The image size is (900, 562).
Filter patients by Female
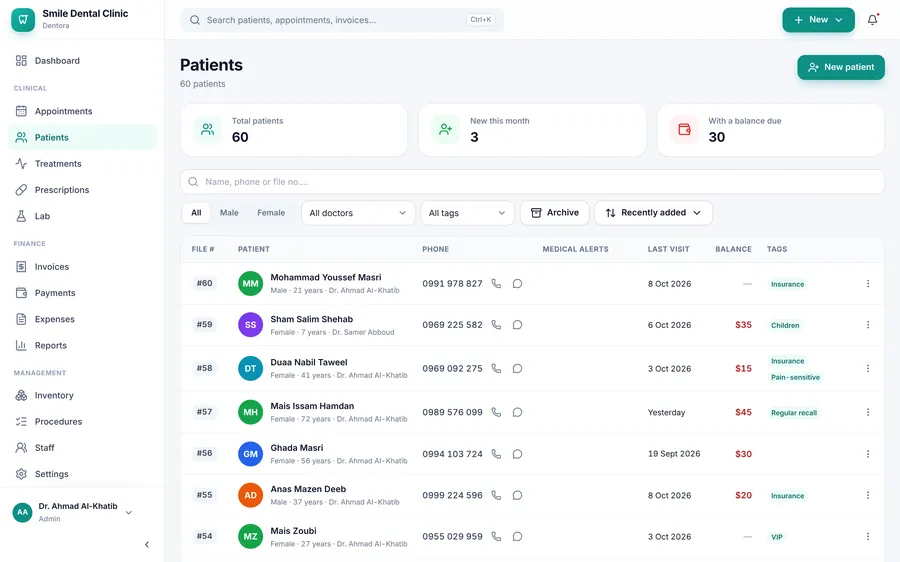click(271, 213)
